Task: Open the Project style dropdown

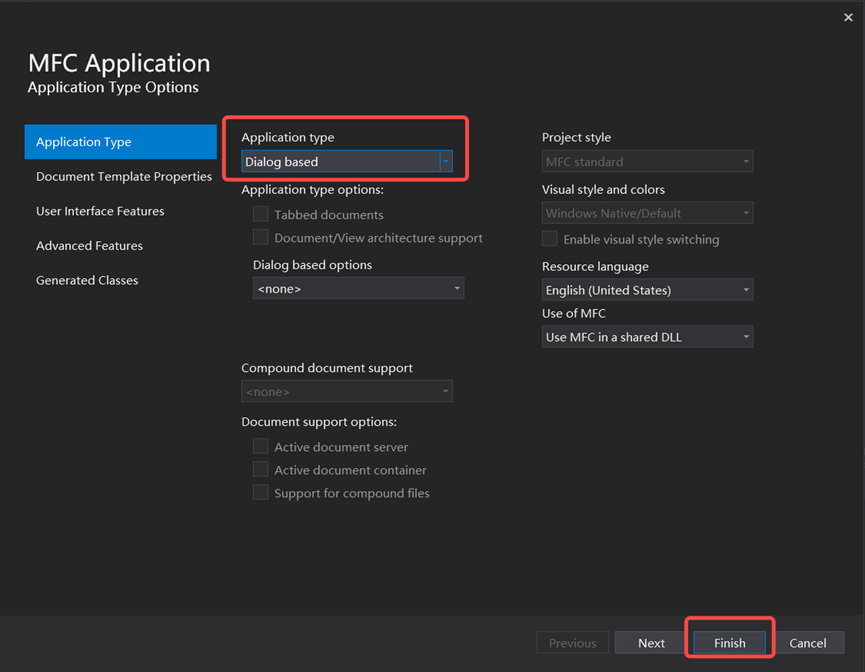Action: pos(647,162)
